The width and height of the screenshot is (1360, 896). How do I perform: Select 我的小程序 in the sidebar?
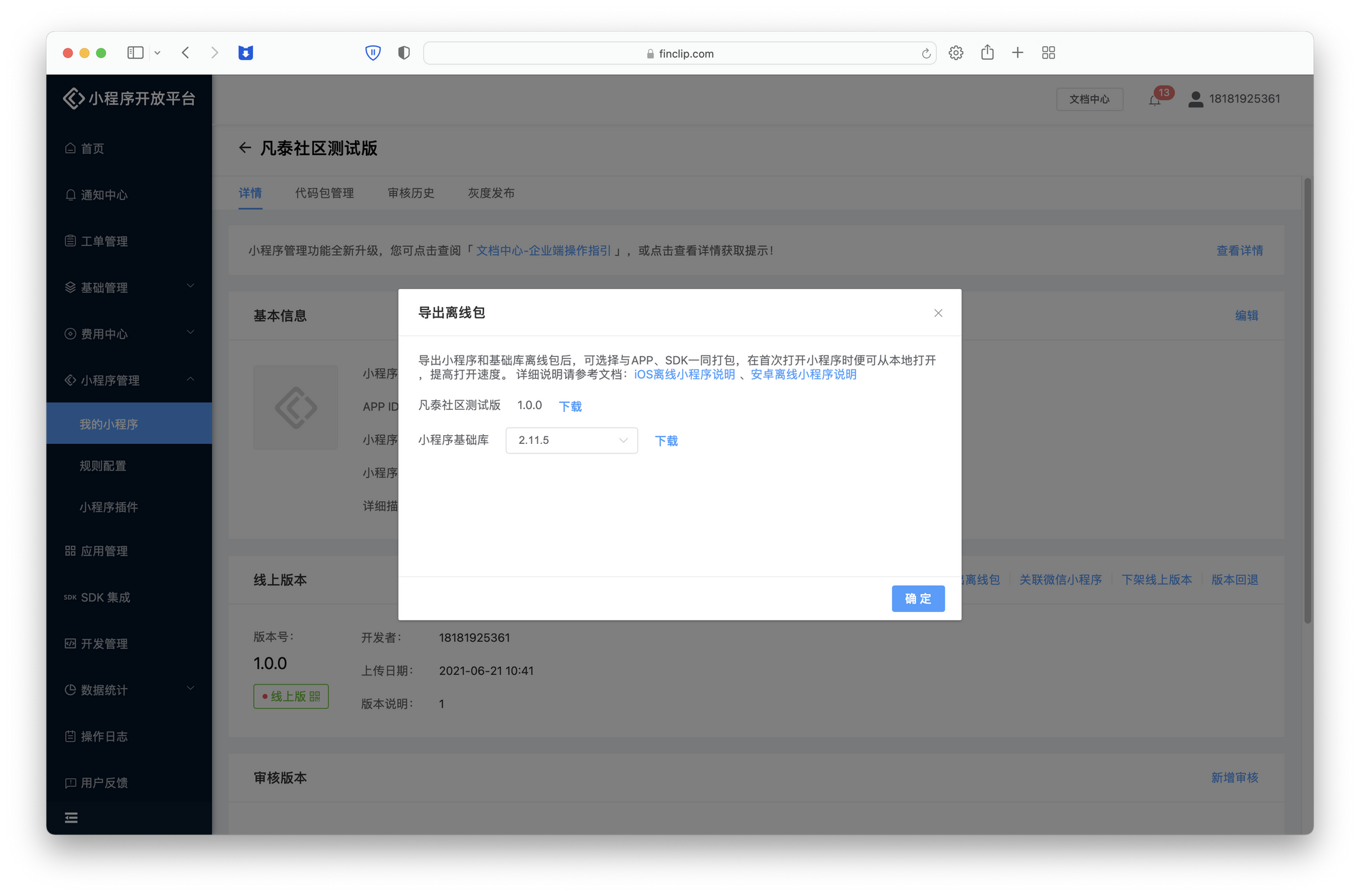pyautogui.click(x=129, y=424)
